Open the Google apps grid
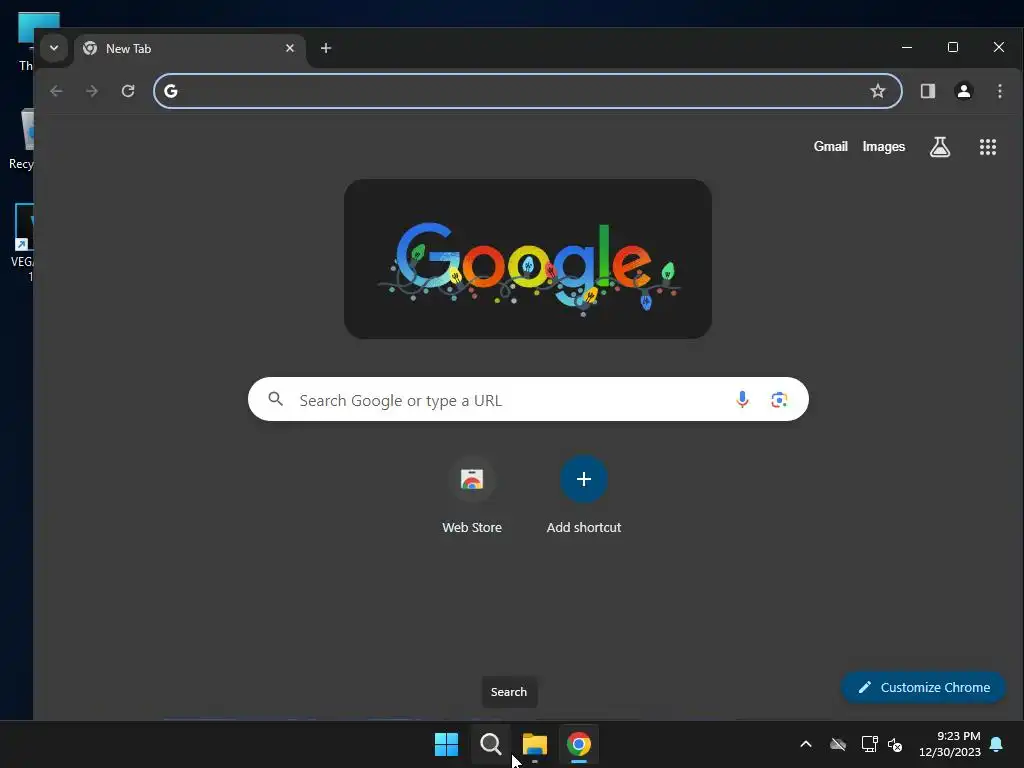This screenshot has width=1024, height=768. coord(988,147)
